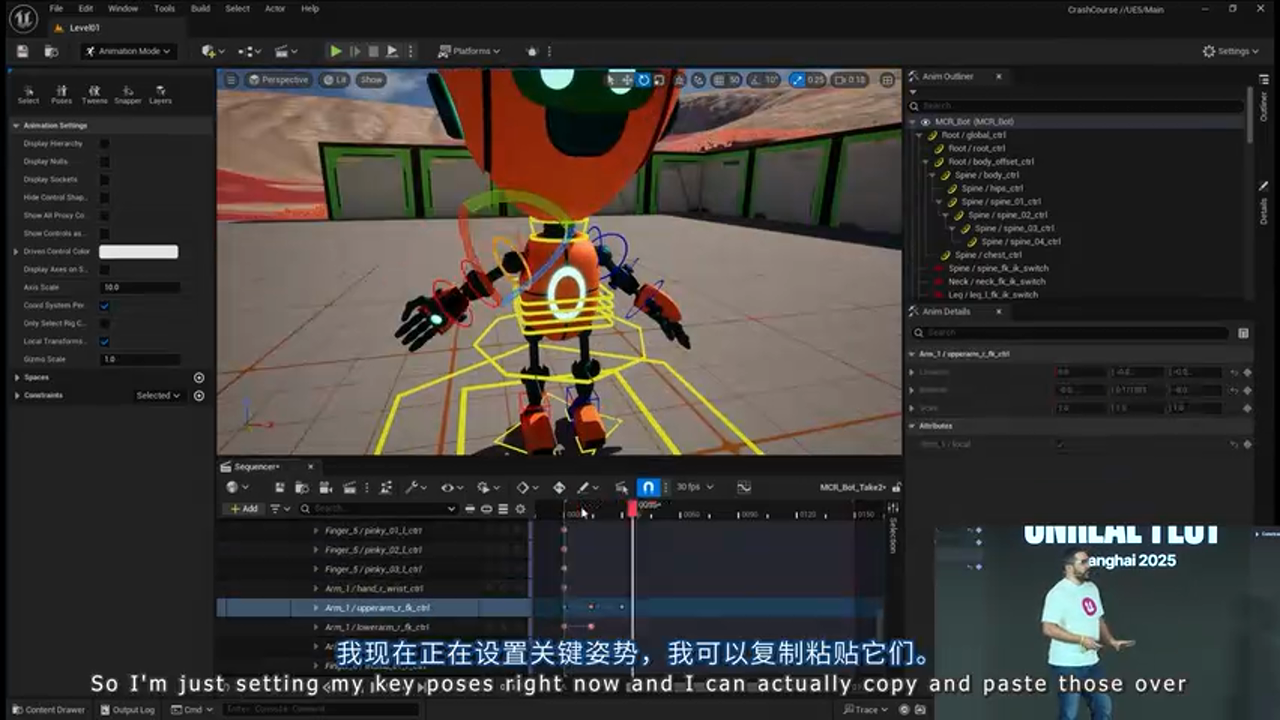This screenshot has width=1280, height=720.
Task: Select the Snapper tool
Action: click(129, 95)
